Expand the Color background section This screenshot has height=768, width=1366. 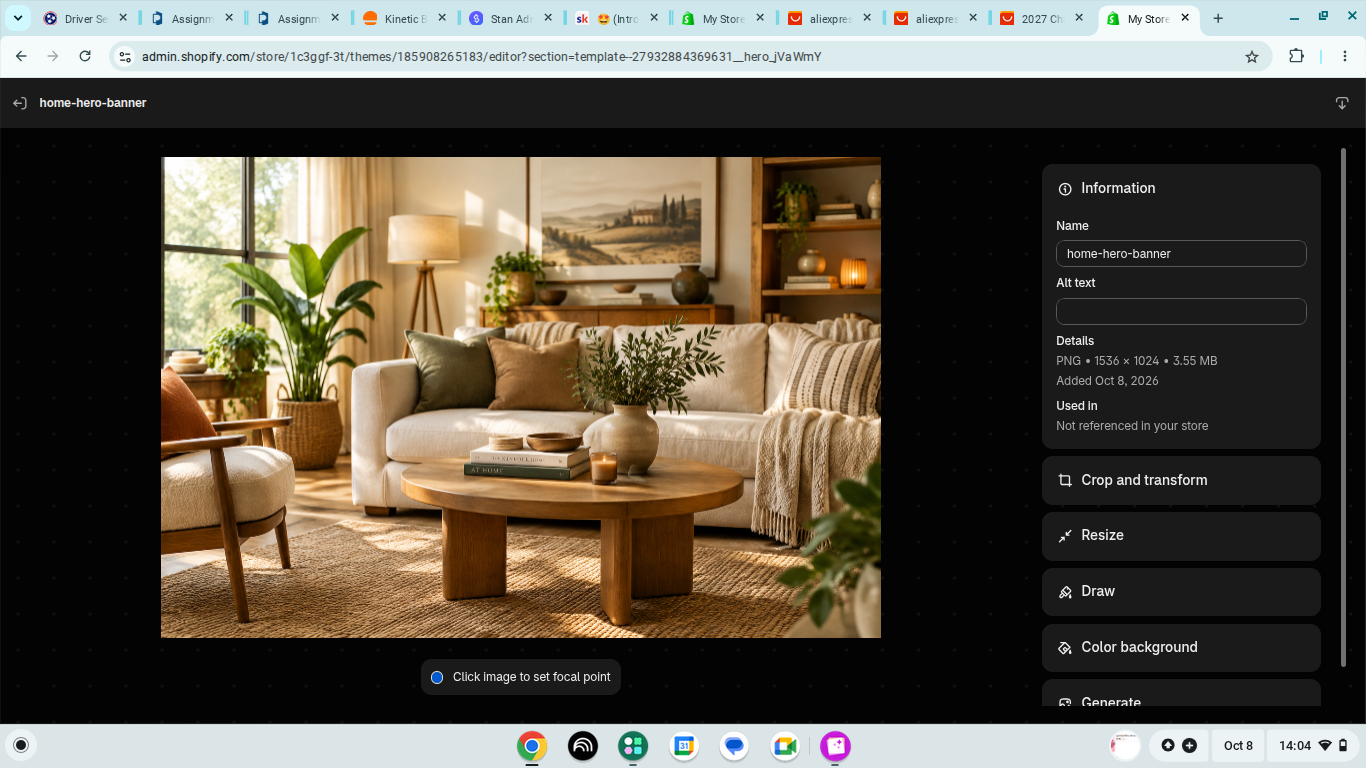(1181, 648)
